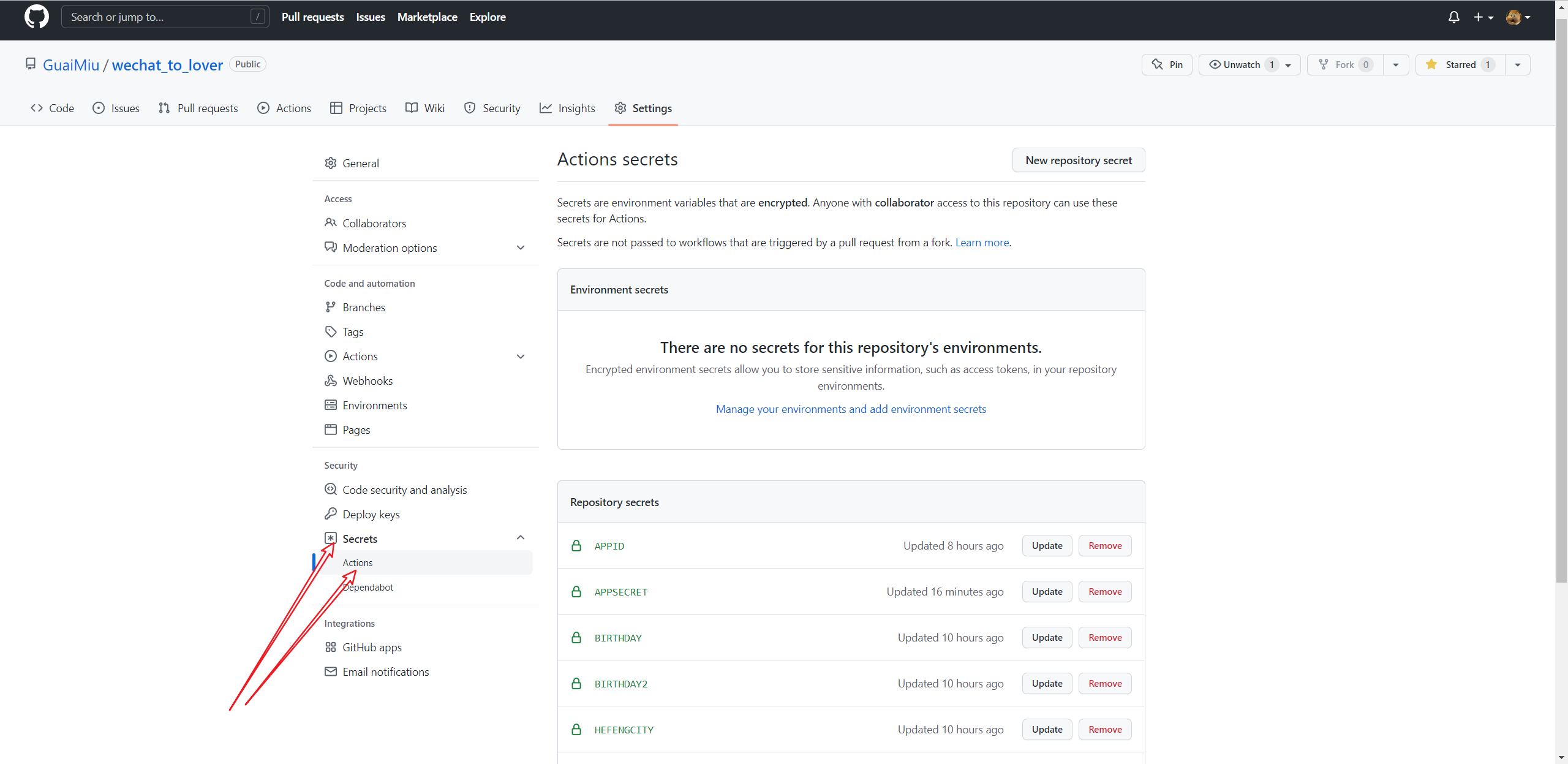
Task: Click New repository secret button
Action: tap(1079, 160)
